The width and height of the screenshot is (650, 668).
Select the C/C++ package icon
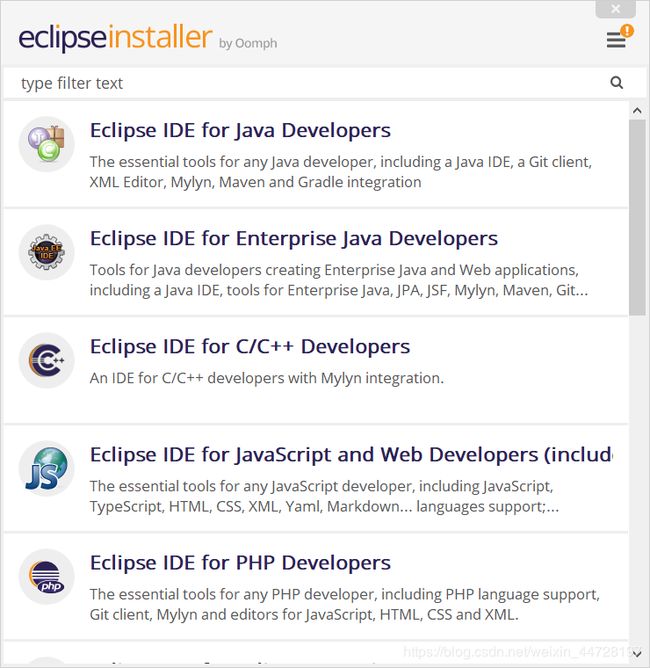click(46, 360)
